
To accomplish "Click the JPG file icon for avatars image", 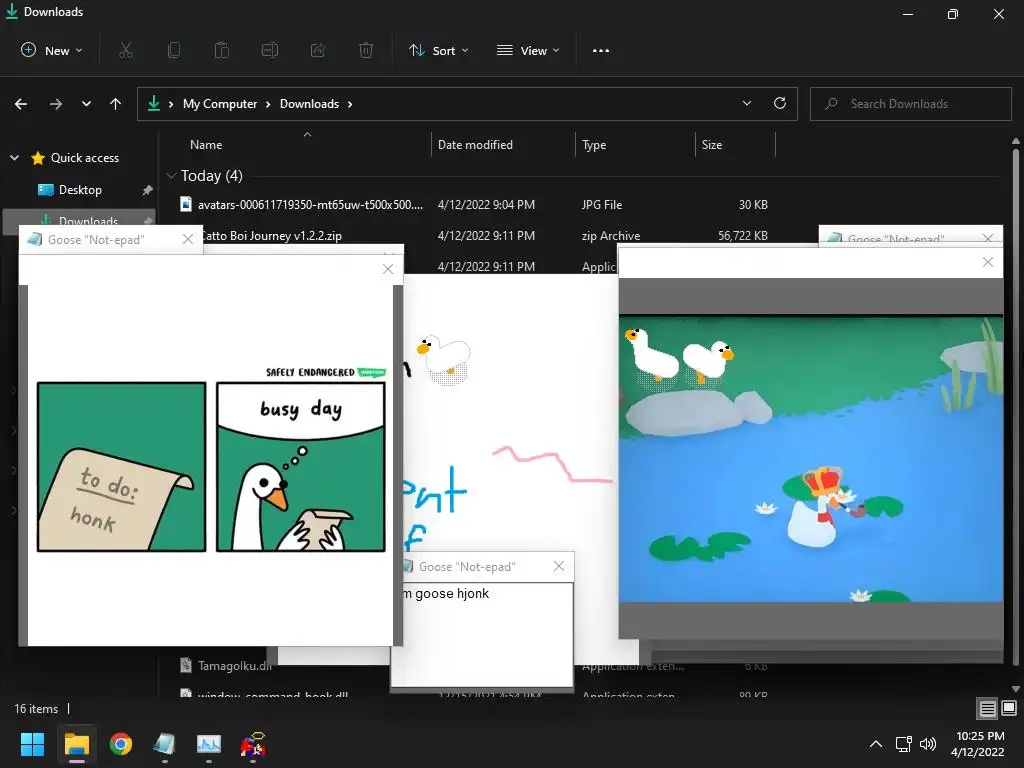I will click(186, 204).
